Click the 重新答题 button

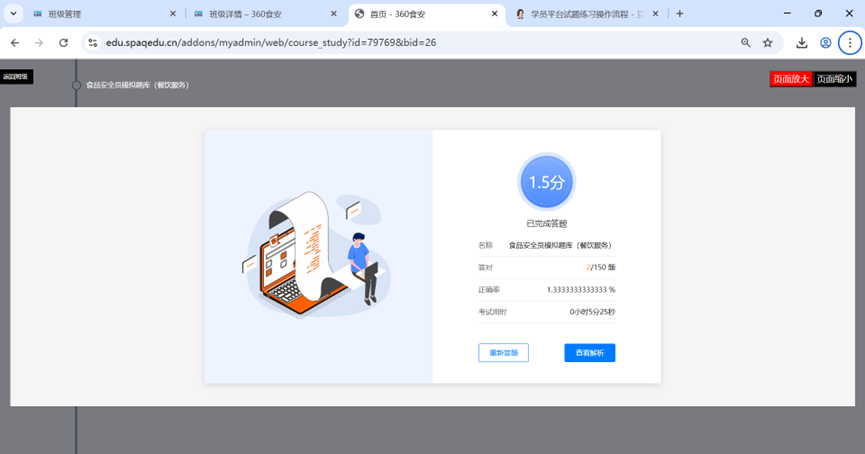[x=503, y=353]
